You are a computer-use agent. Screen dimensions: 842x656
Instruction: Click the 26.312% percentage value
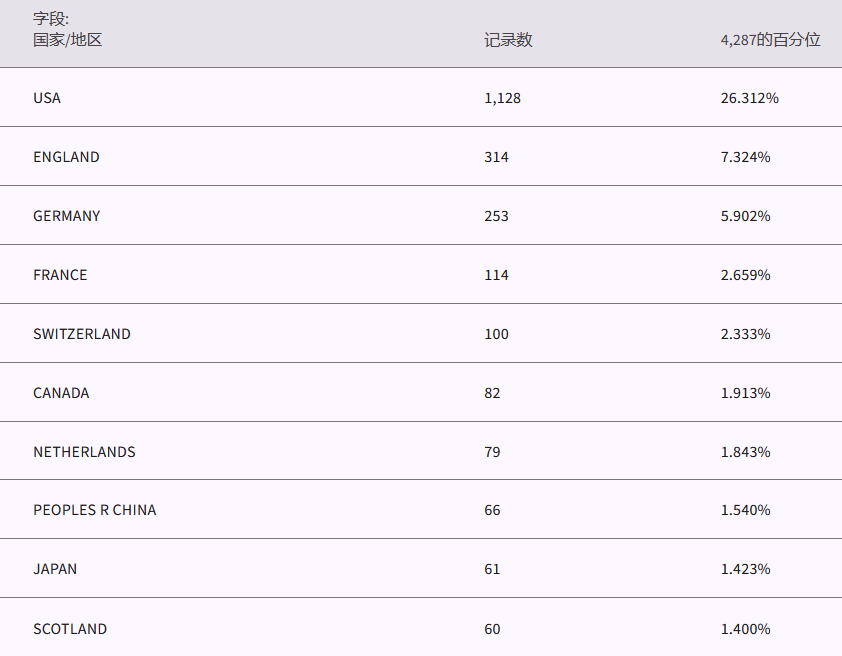point(749,98)
